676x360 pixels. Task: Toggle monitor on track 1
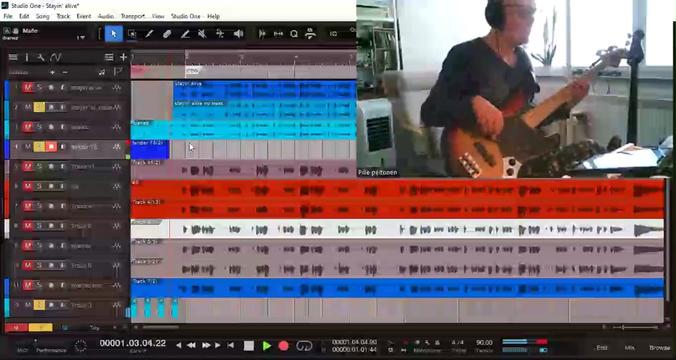pyautogui.click(x=62, y=88)
